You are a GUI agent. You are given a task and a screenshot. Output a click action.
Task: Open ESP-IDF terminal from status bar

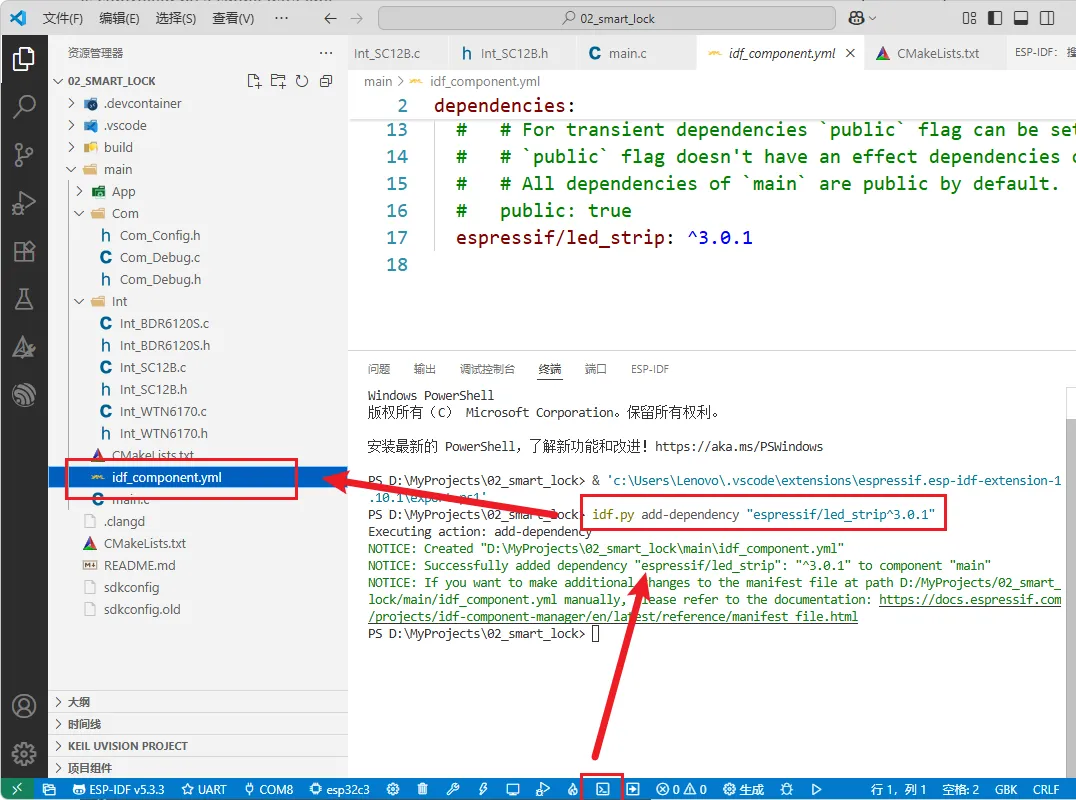click(x=603, y=789)
